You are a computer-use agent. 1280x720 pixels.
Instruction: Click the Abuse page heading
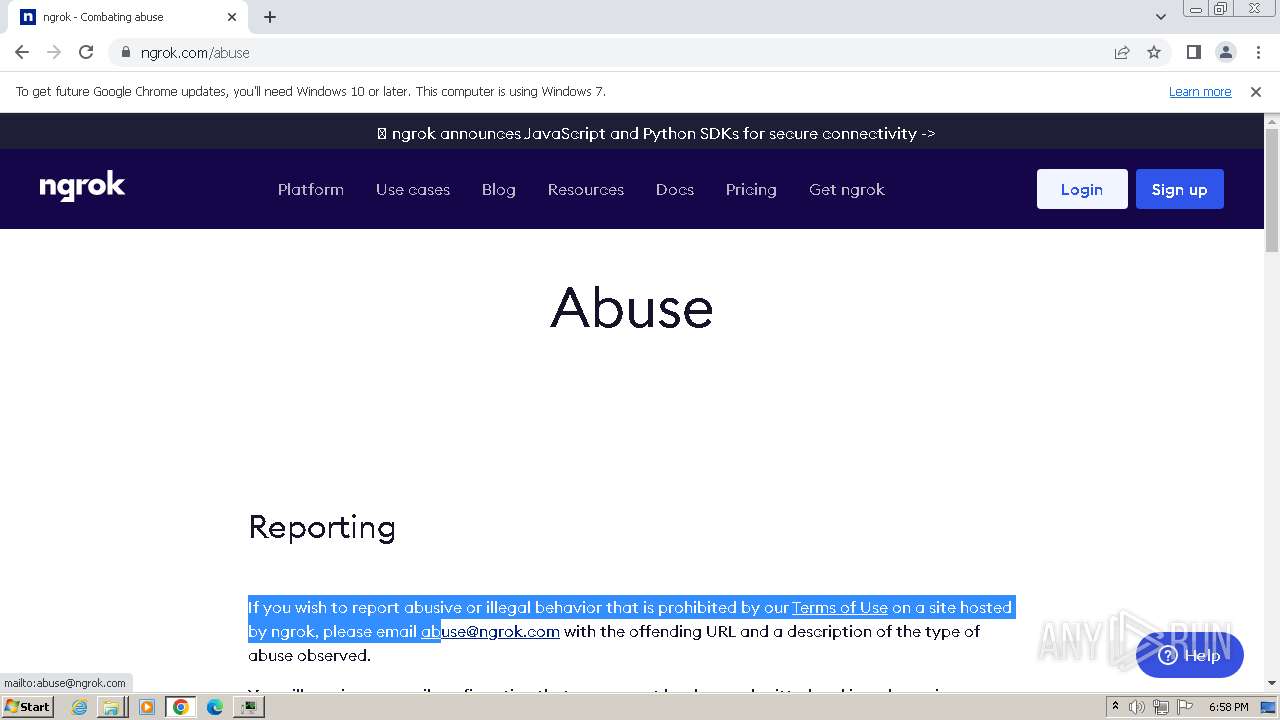[x=632, y=307]
